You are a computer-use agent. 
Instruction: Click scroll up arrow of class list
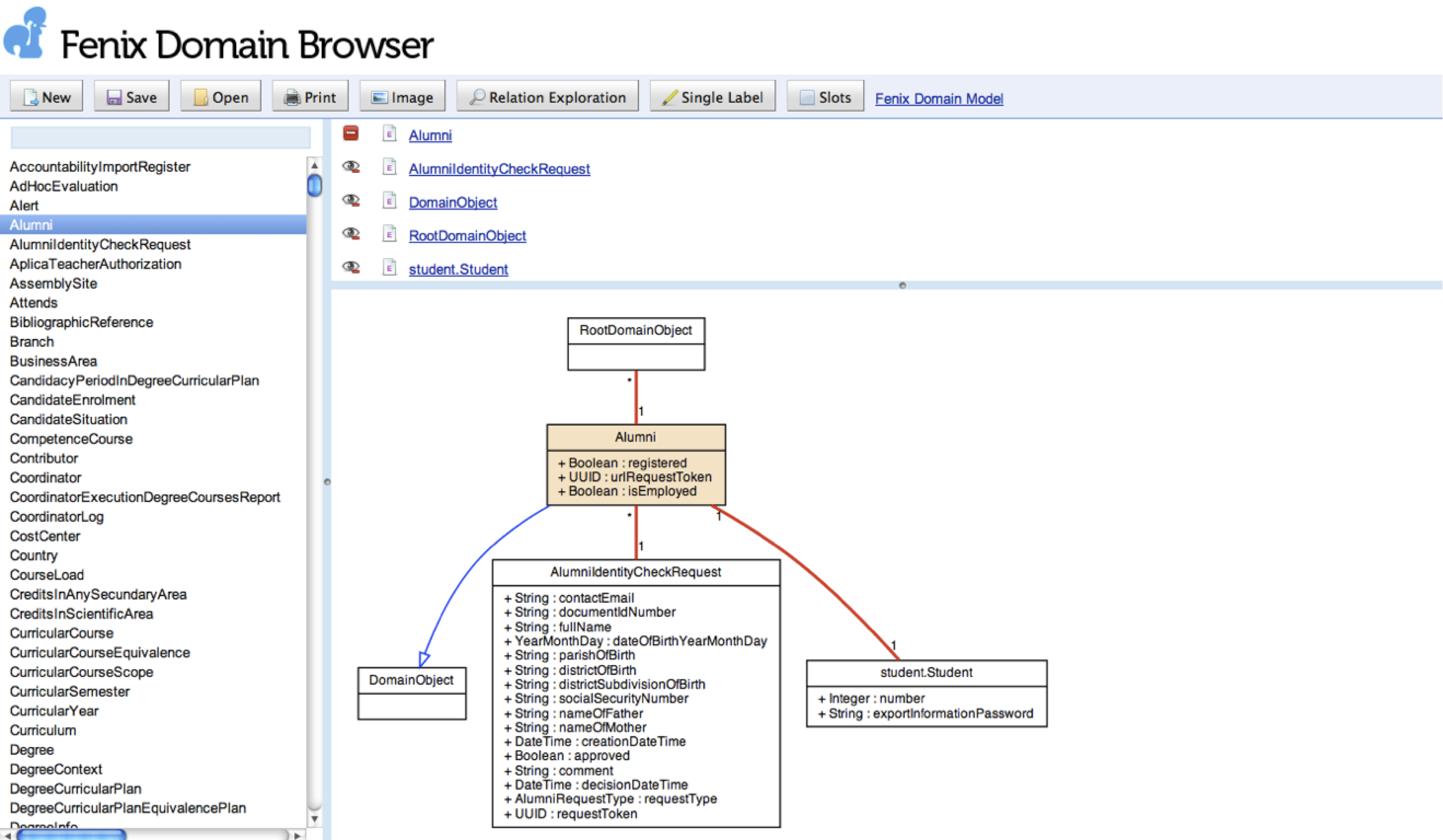(x=315, y=165)
